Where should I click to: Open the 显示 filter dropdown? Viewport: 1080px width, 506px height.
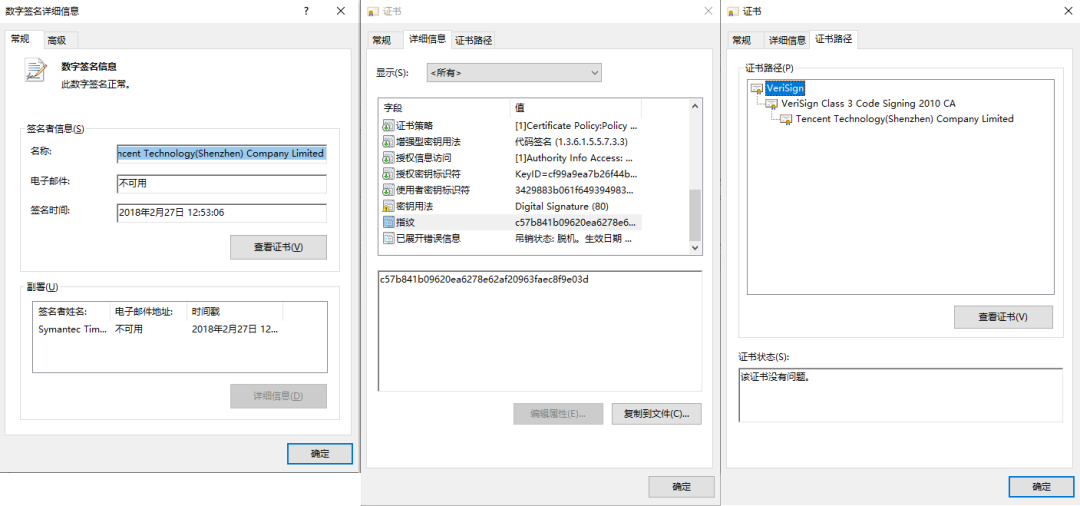[x=514, y=72]
